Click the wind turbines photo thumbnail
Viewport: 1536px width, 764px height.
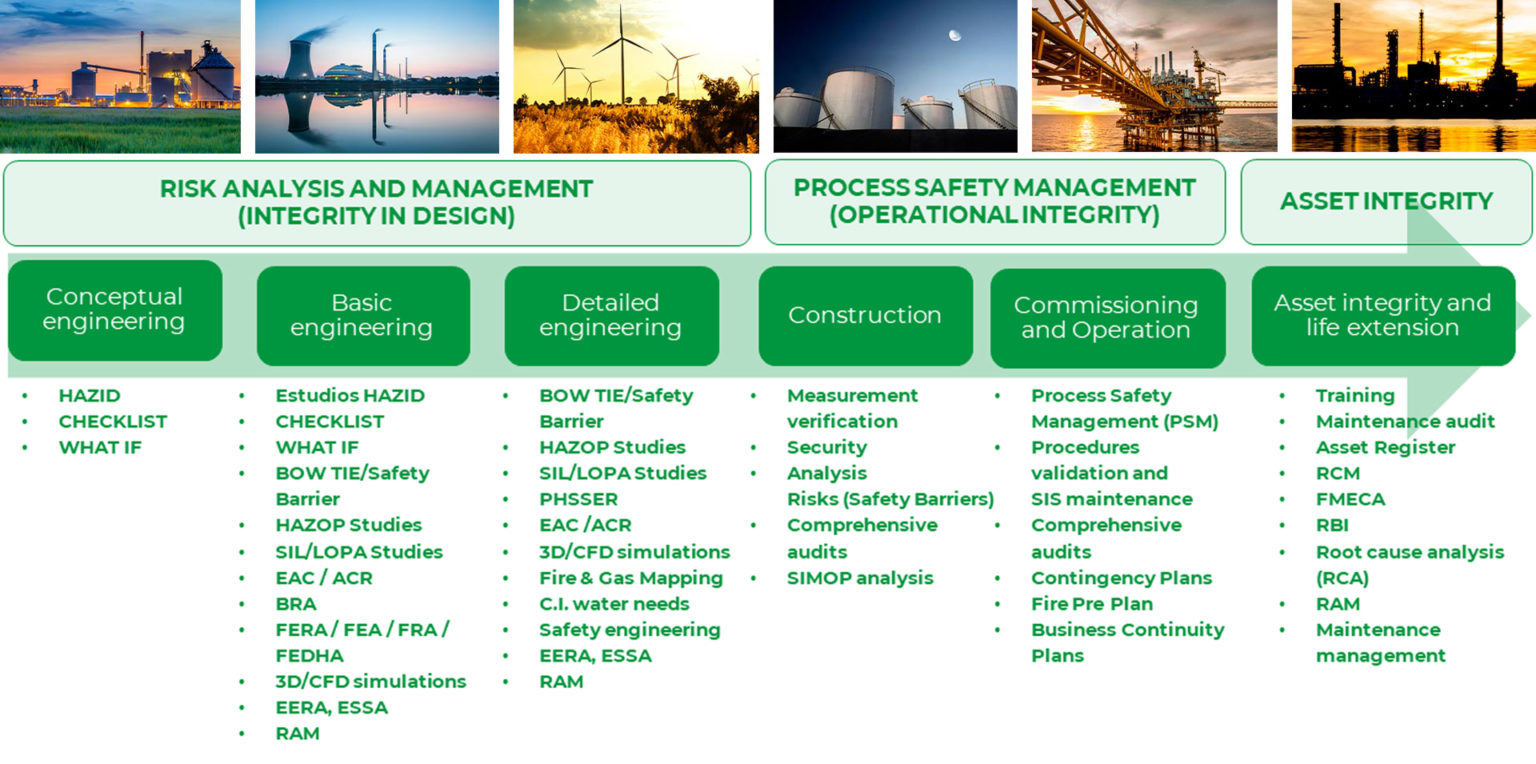click(x=636, y=75)
